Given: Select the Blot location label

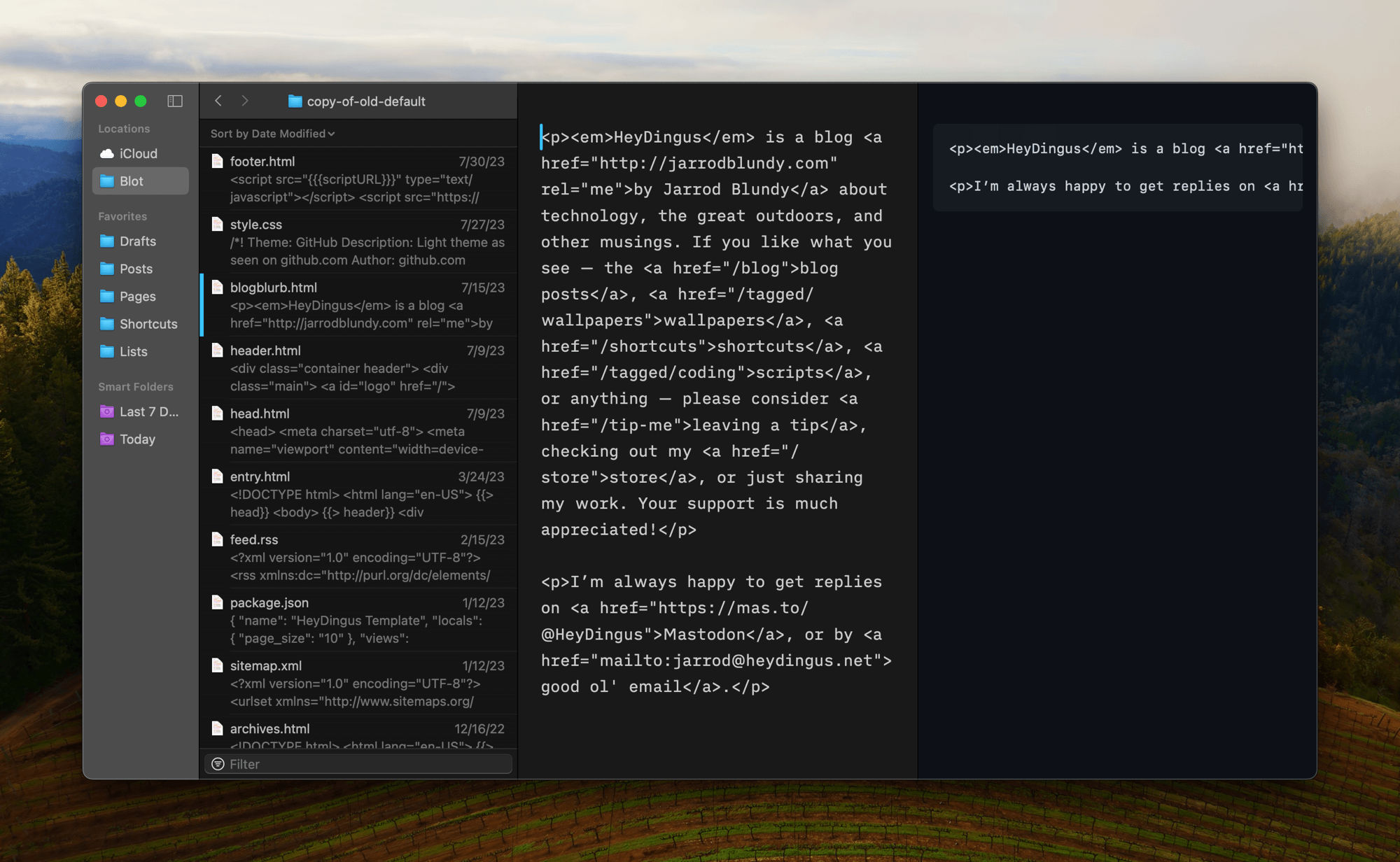Looking at the screenshot, I should point(132,181).
